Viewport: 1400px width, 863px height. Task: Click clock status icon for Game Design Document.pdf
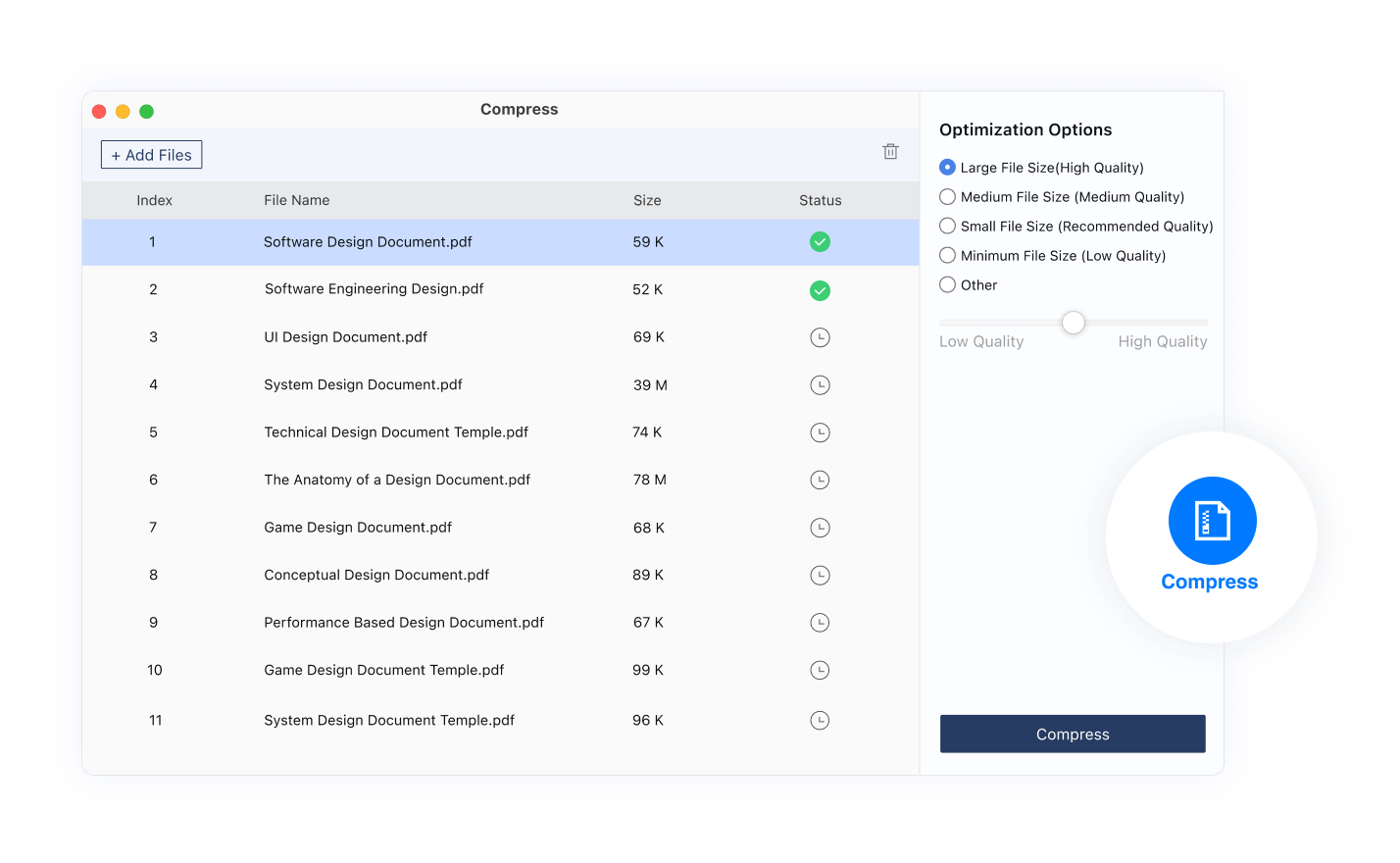click(820, 528)
